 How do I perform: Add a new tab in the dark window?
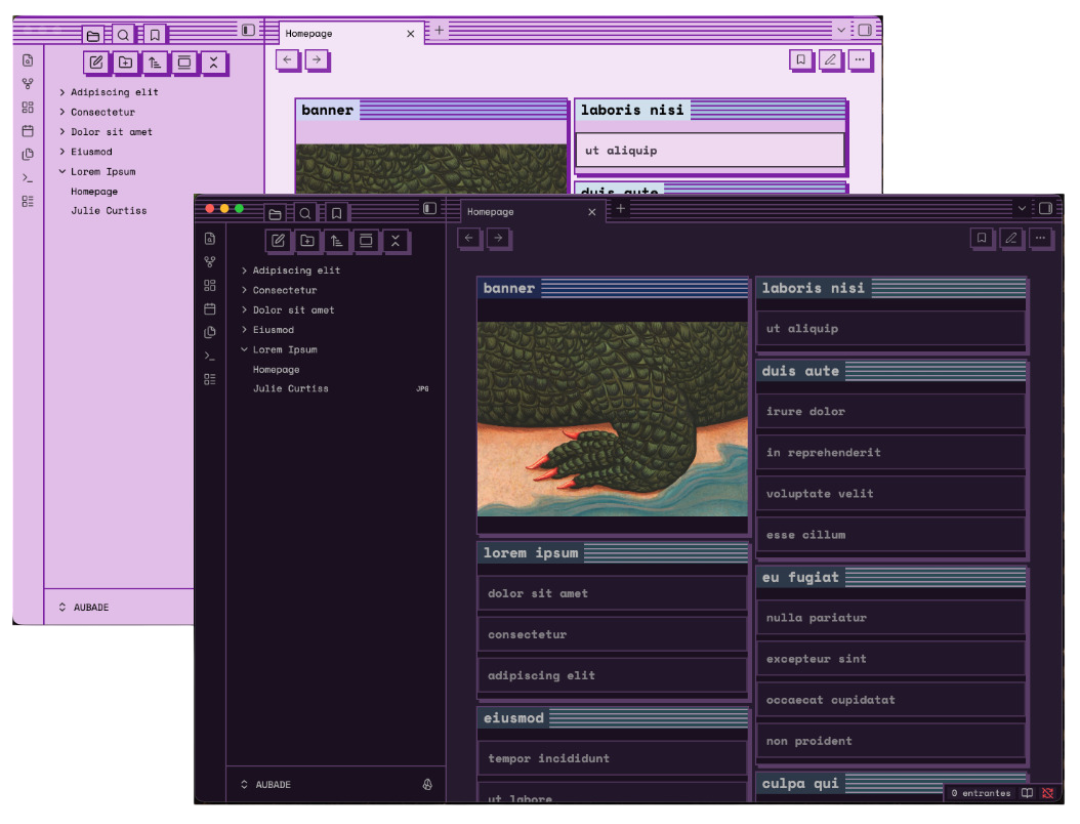point(621,208)
